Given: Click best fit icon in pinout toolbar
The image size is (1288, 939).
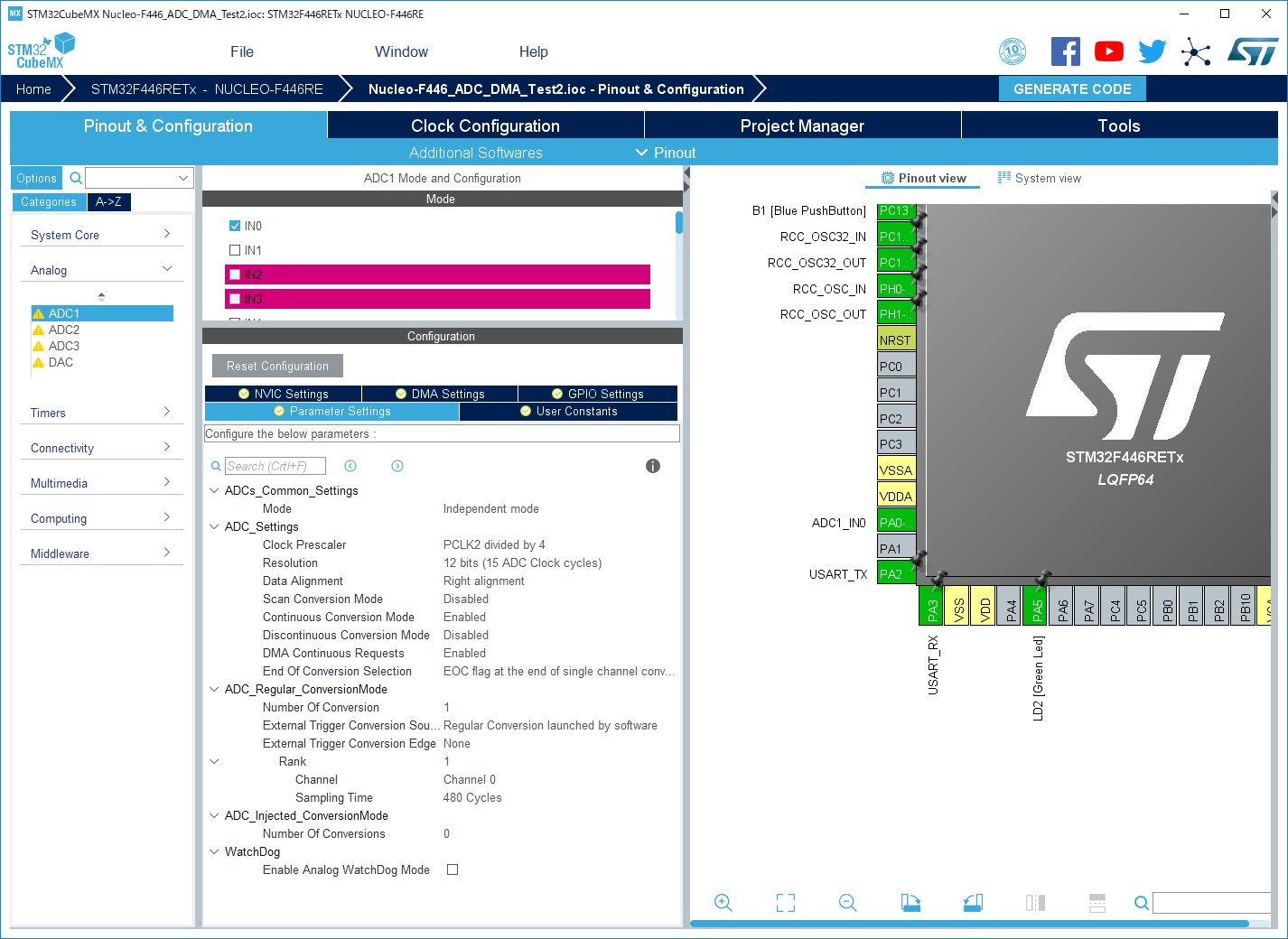Looking at the screenshot, I should pos(785,902).
